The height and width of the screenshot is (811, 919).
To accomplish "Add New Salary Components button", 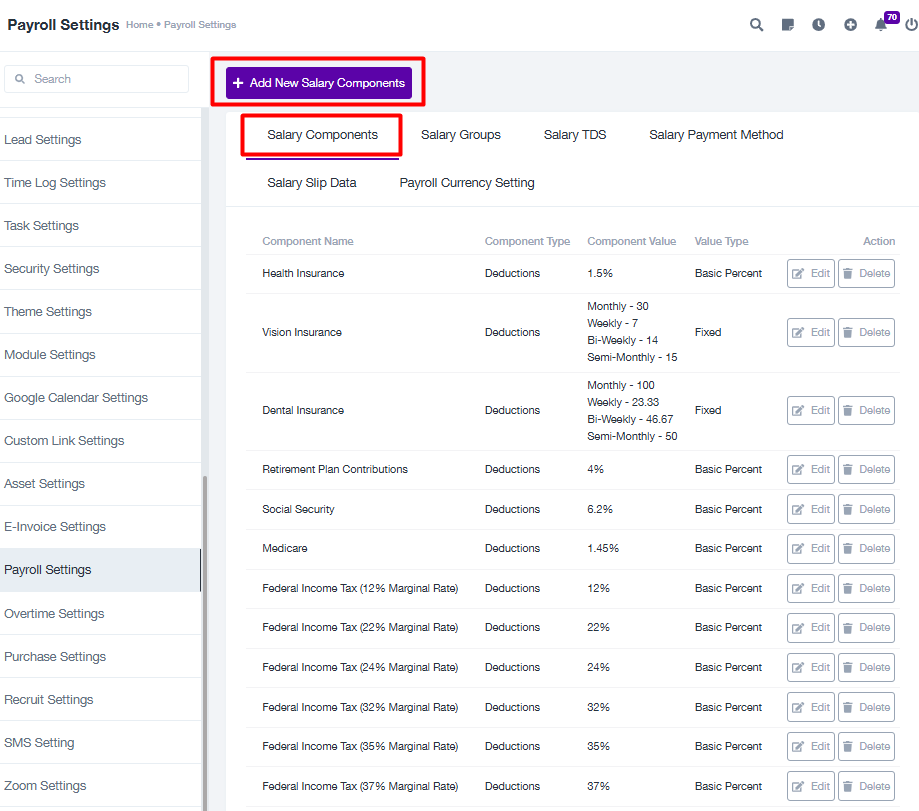I will [x=319, y=83].
